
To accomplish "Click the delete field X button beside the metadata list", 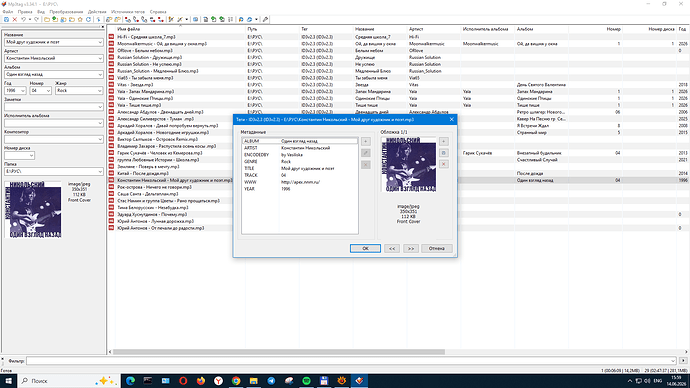I will pyautogui.click(x=366, y=165).
